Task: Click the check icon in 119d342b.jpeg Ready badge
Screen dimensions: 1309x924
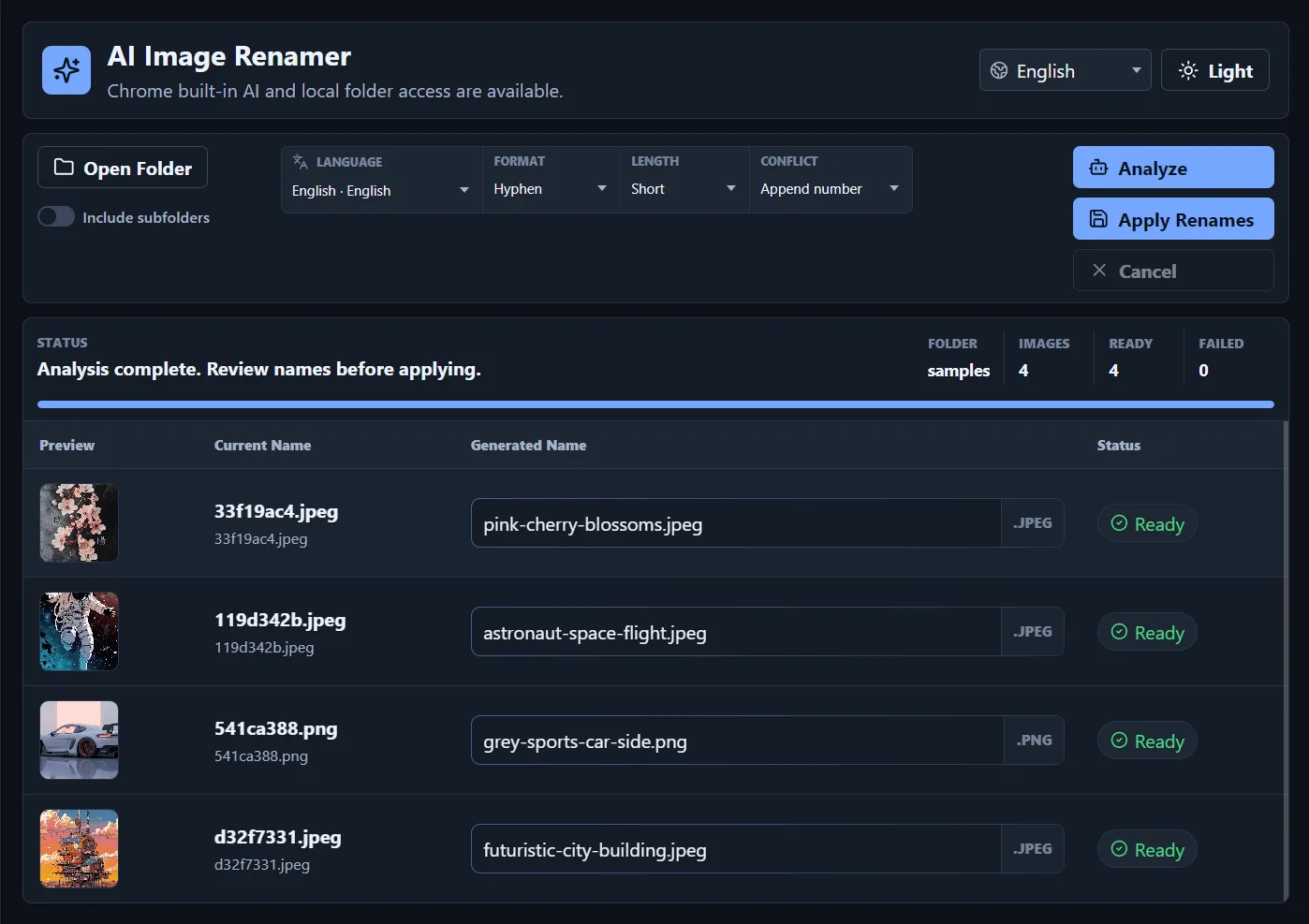Action: click(1119, 632)
